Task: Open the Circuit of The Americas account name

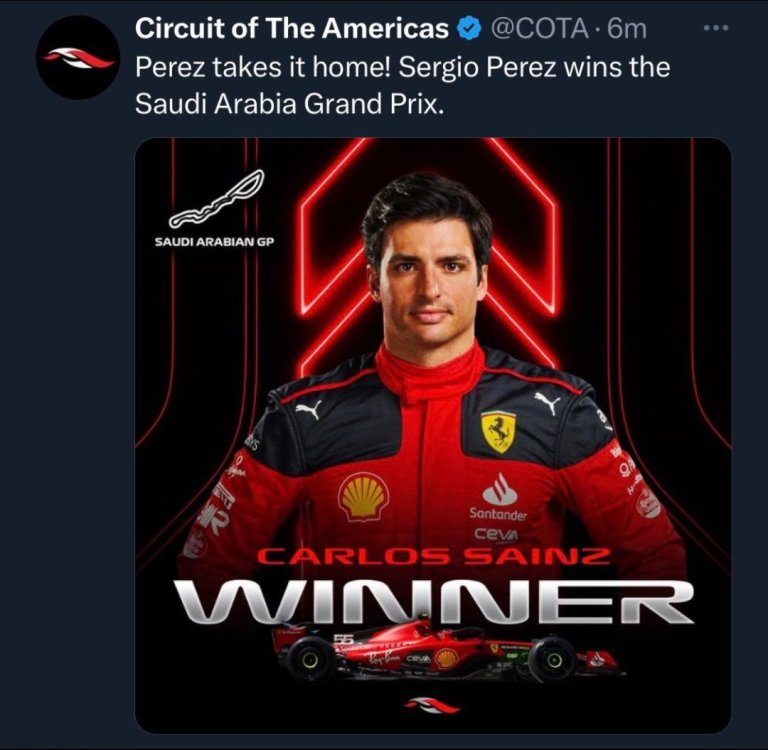Action: click(292, 30)
